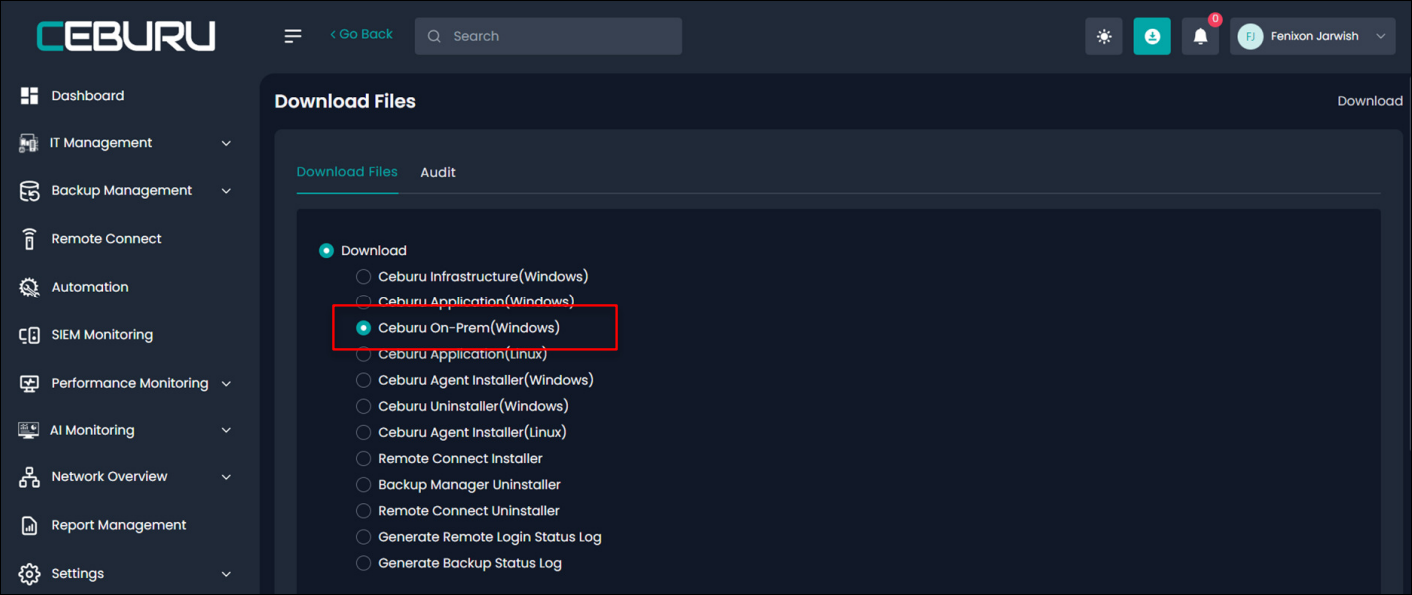Expand Performance Monitoring chevron
This screenshot has width=1412, height=595.
226,383
